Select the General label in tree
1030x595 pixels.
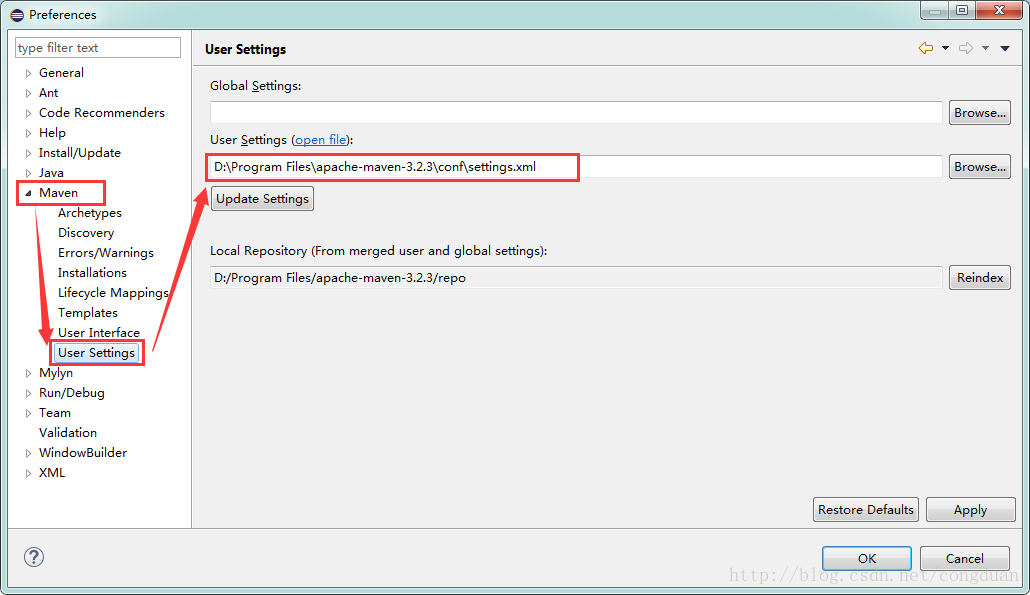pos(61,73)
